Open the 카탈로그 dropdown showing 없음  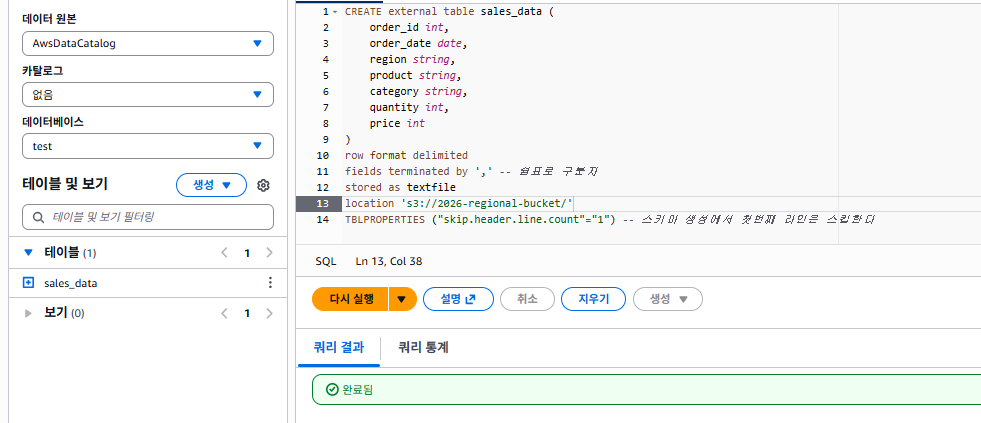(148, 94)
